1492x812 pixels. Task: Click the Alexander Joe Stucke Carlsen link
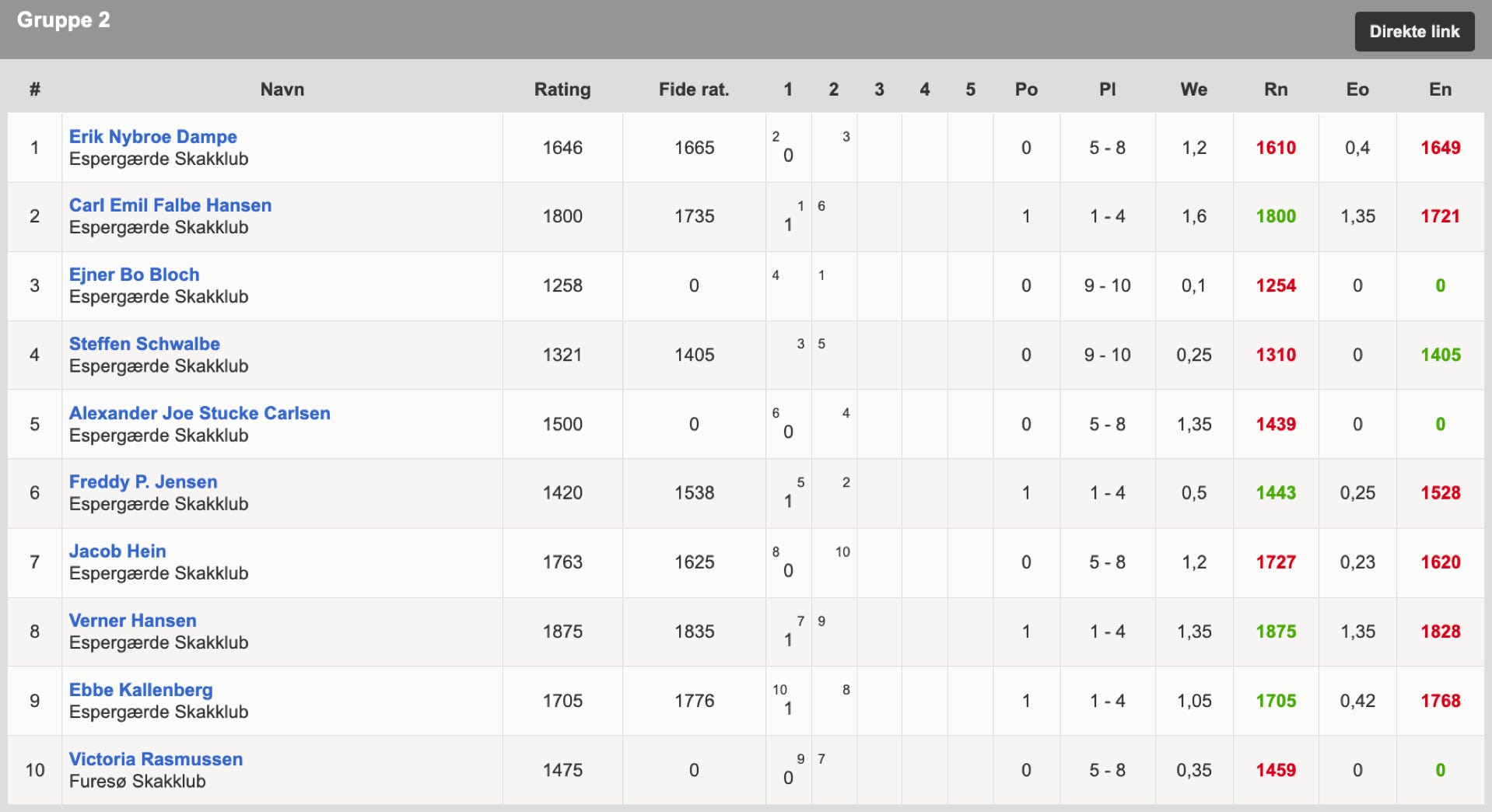(x=200, y=413)
